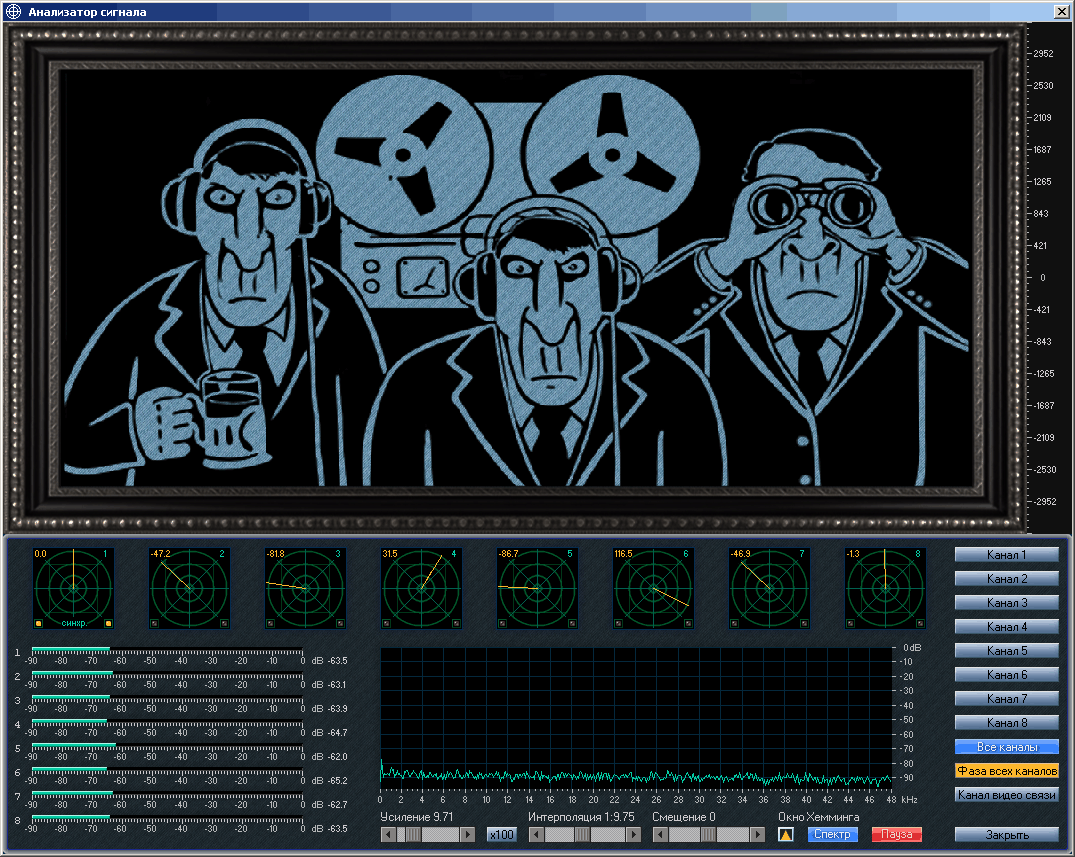Click the dB -63.1 reading of channel 2
Viewport: 1075px width, 857px height.
coord(330,685)
